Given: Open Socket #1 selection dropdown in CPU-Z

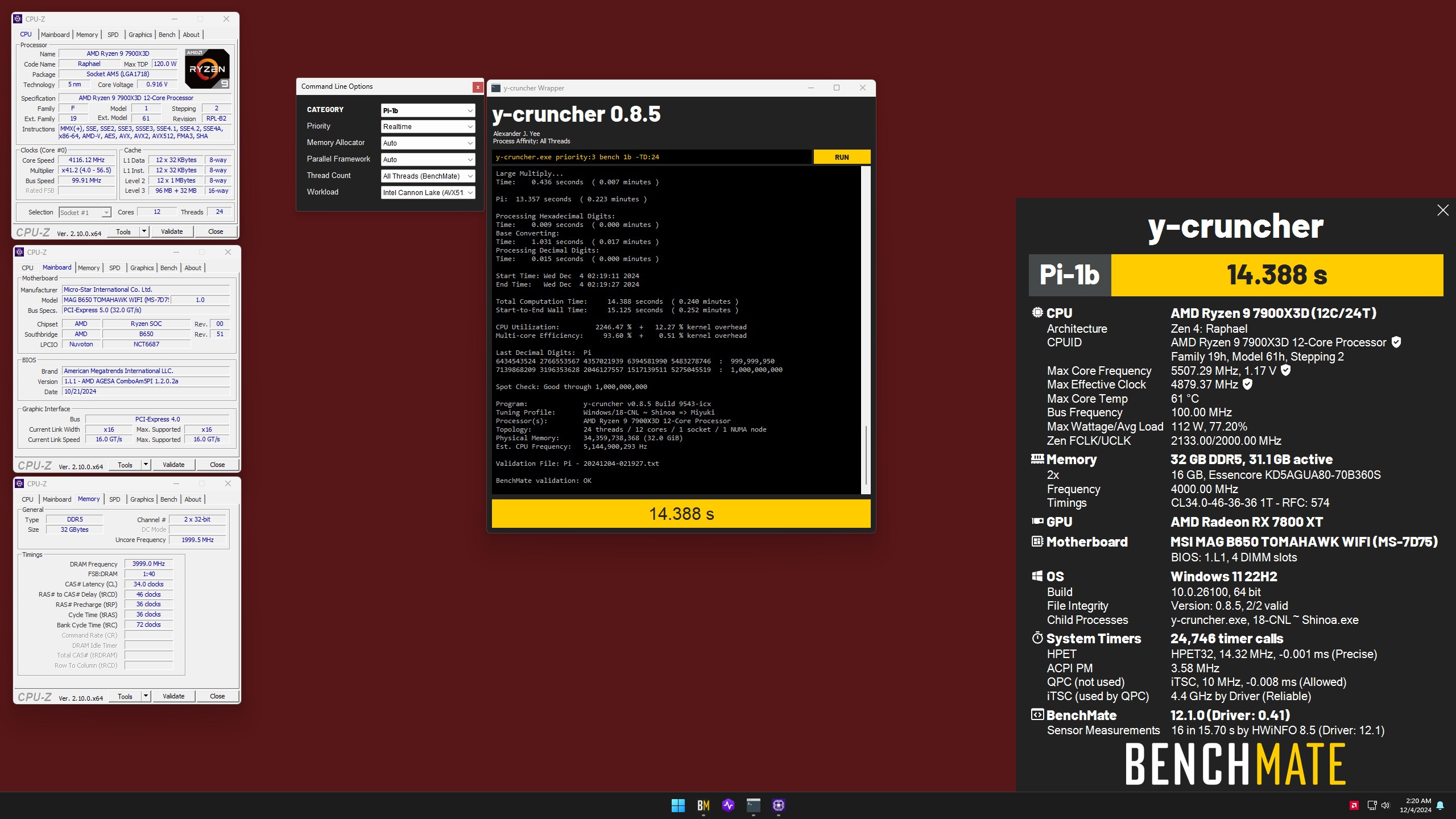Looking at the screenshot, I should (x=85, y=213).
